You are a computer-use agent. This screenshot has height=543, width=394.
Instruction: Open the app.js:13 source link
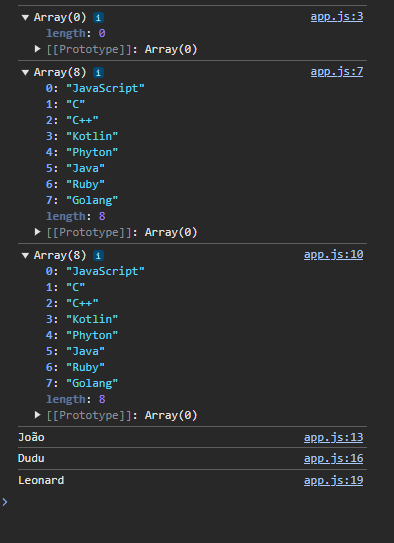click(333, 437)
